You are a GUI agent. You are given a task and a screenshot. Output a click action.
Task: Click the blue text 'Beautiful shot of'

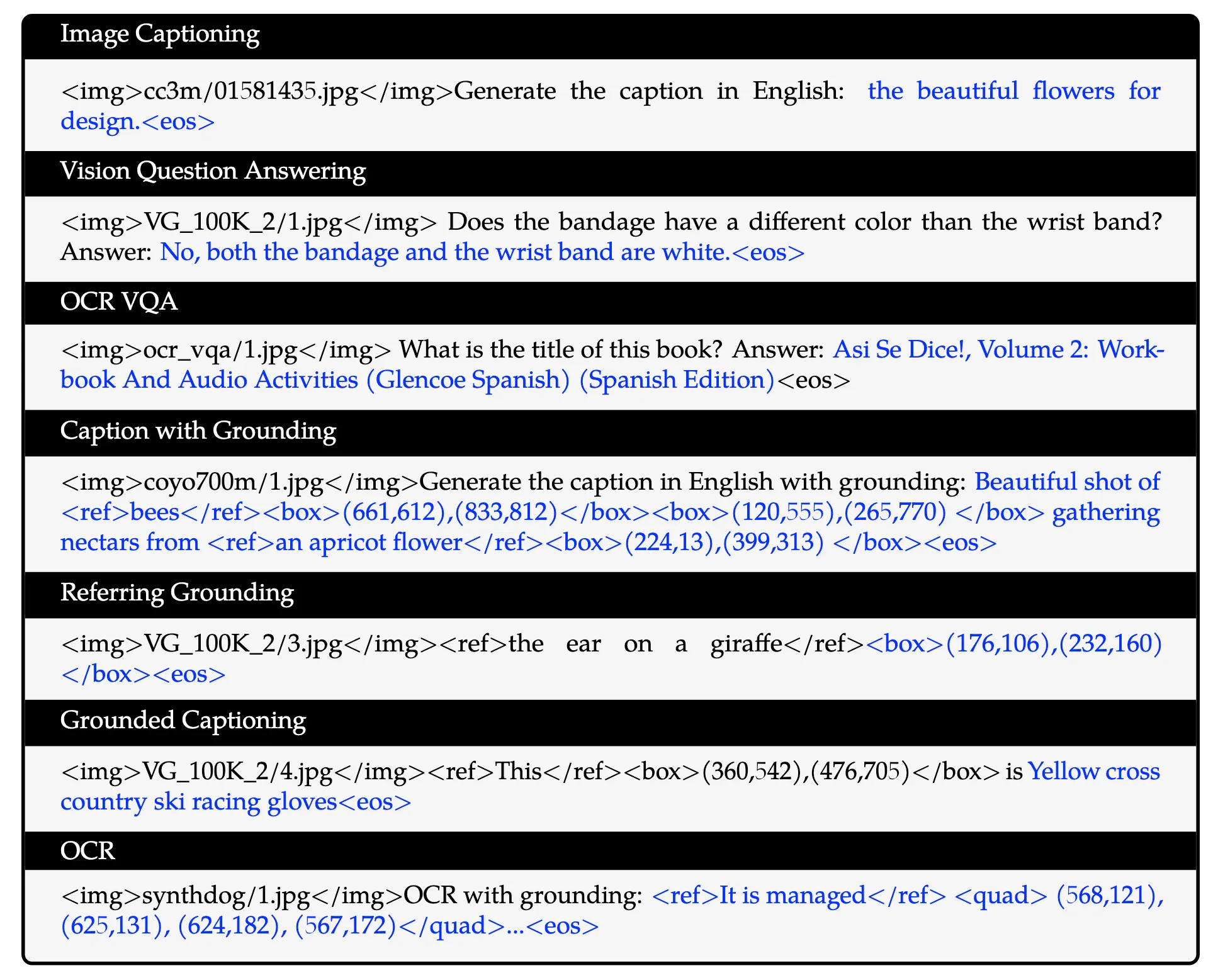click(1066, 482)
